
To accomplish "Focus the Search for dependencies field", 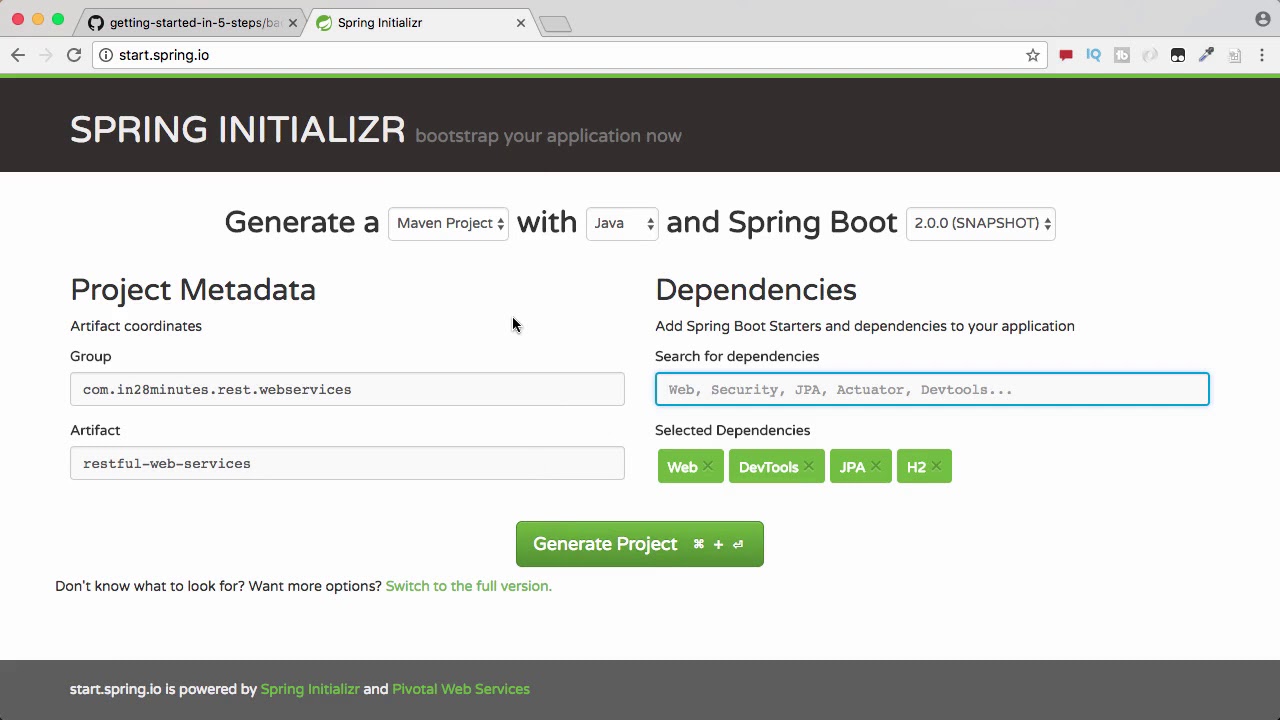I will (932, 389).
